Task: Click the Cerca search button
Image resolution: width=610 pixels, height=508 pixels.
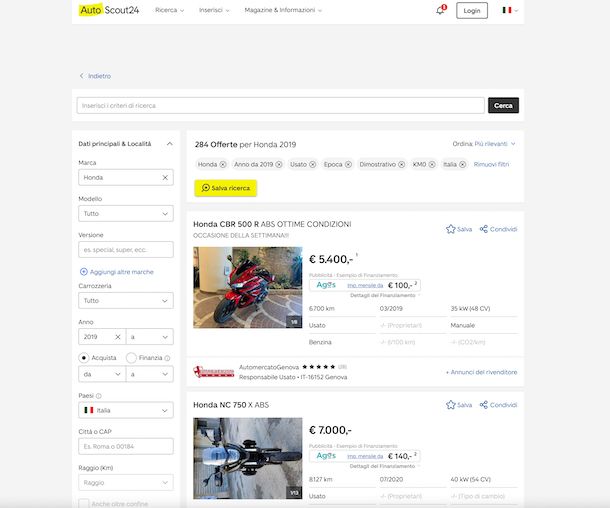Action: [x=503, y=105]
